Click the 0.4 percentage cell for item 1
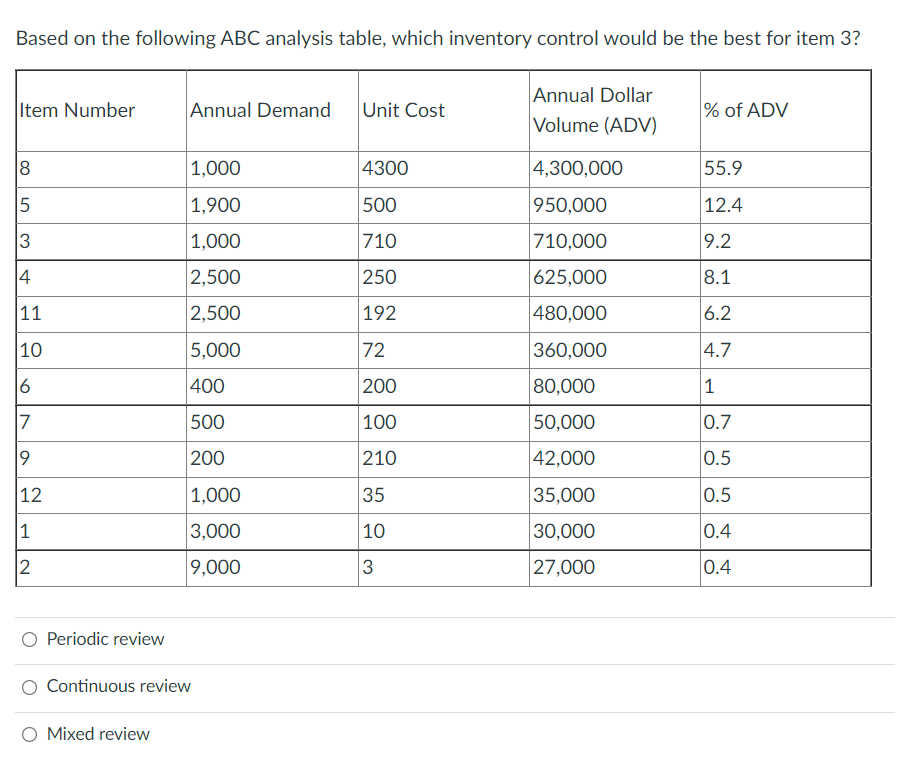This screenshot has height=770, width=900. (x=716, y=531)
